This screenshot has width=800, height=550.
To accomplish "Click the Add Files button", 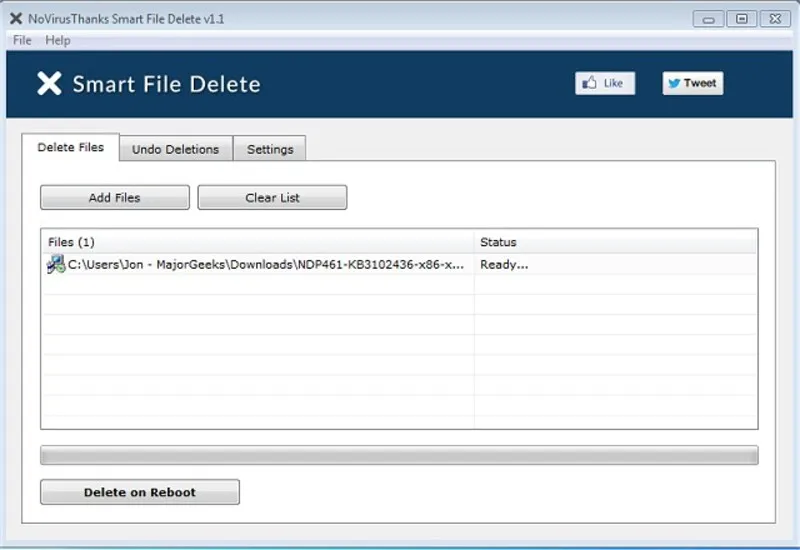I will tap(115, 198).
